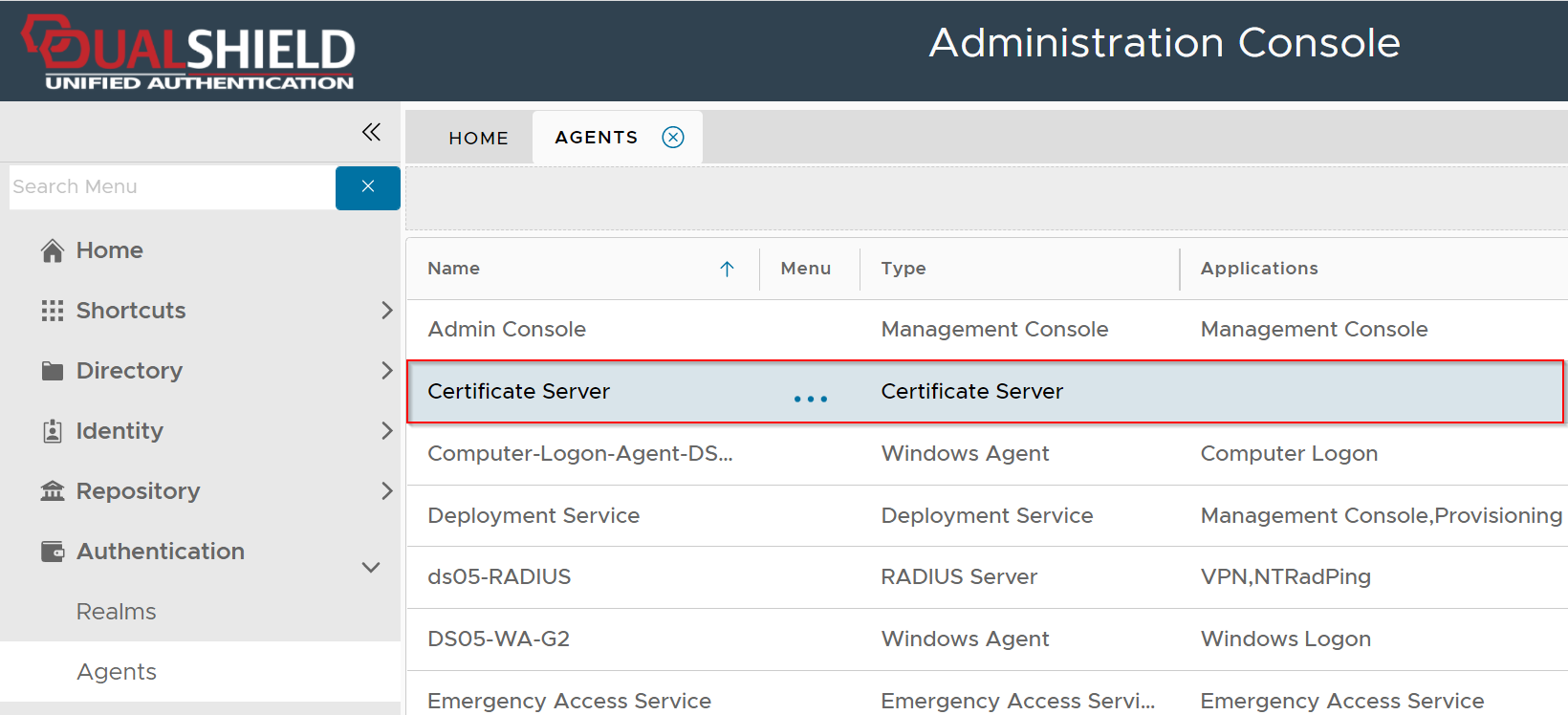Expand the Identity submenu arrow
1568x715 pixels.
386,431
